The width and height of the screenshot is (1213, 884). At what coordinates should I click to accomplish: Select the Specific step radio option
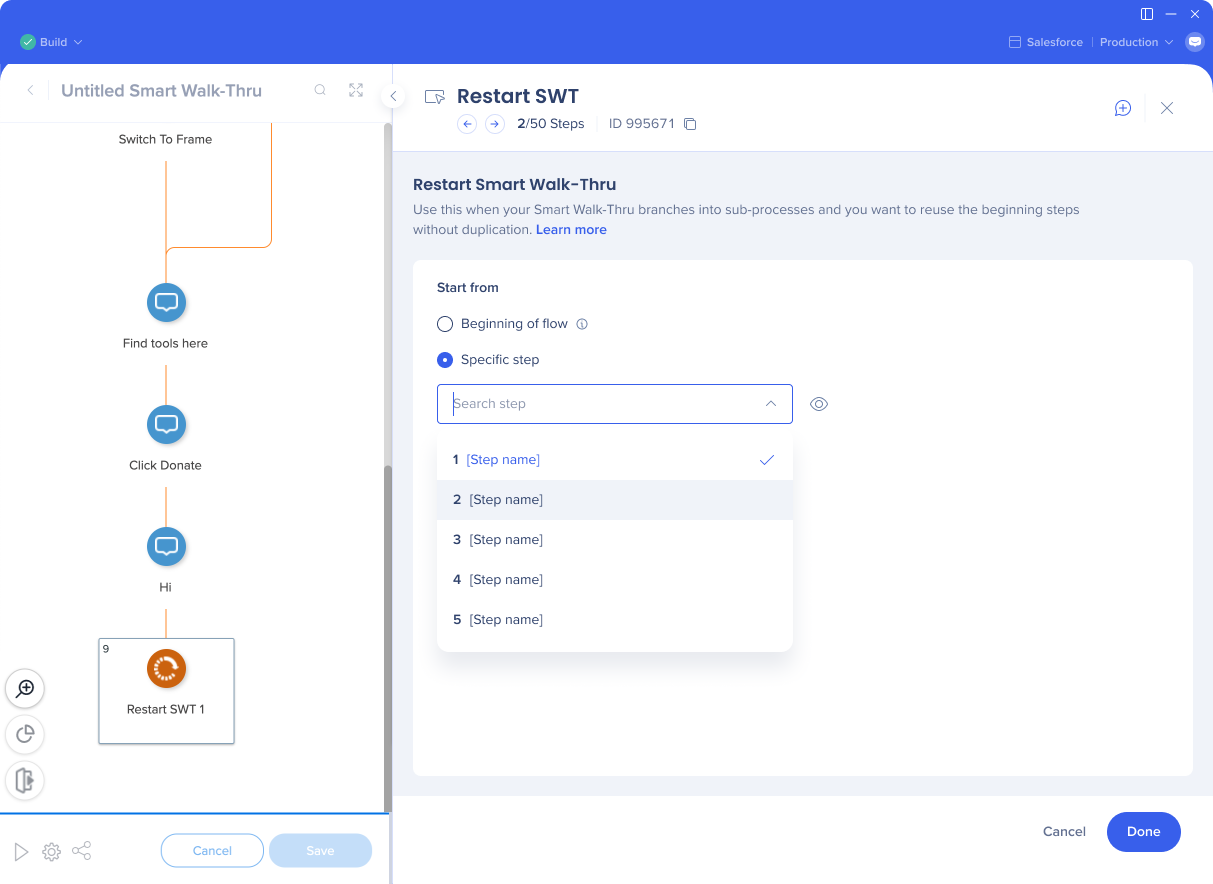[445, 360]
